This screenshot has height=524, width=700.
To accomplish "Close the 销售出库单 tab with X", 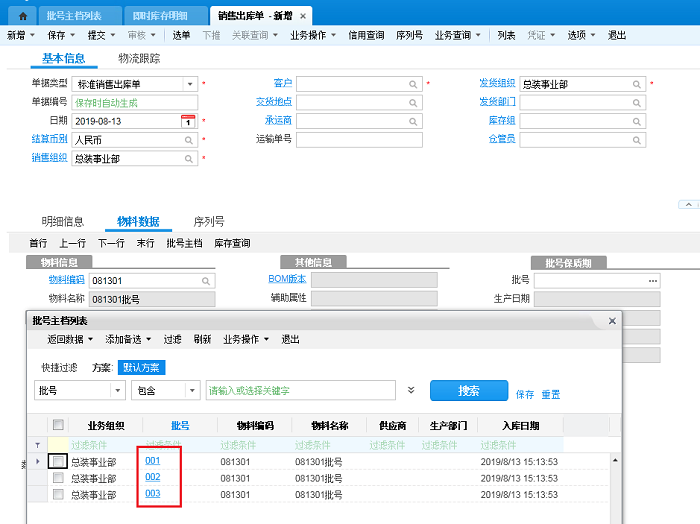I will pos(304,16).
